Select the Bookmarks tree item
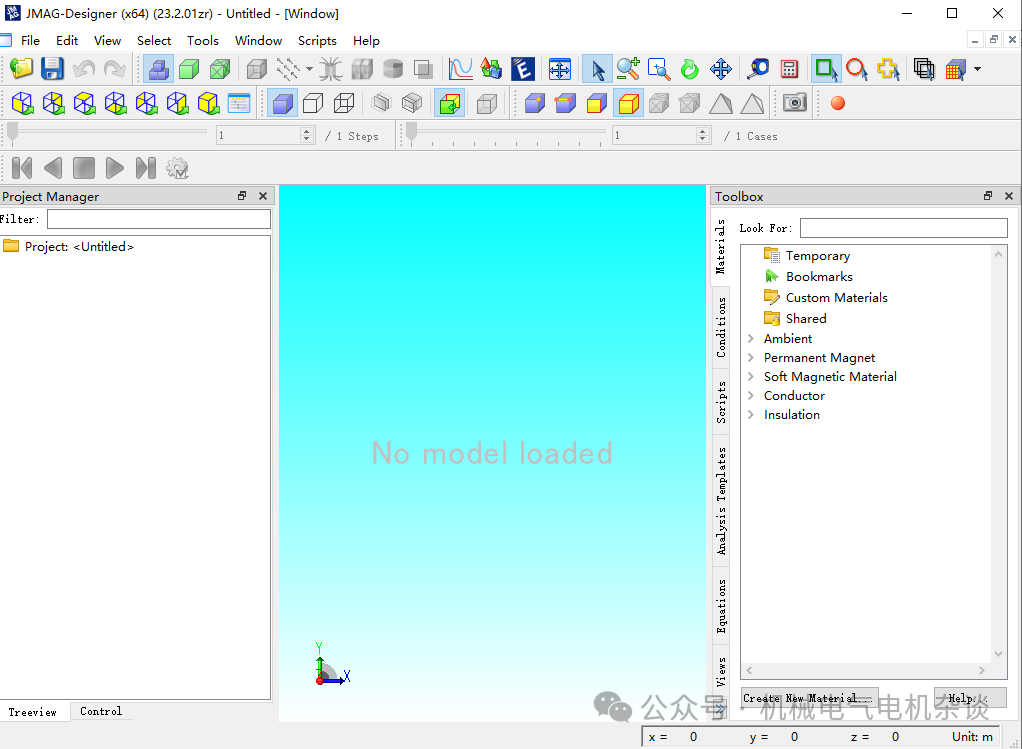The image size is (1022, 749). 819,276
